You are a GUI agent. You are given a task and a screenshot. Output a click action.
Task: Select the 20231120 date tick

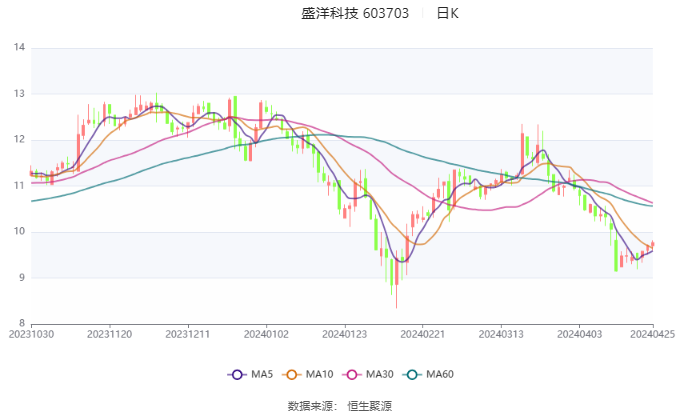pos(110,334)
